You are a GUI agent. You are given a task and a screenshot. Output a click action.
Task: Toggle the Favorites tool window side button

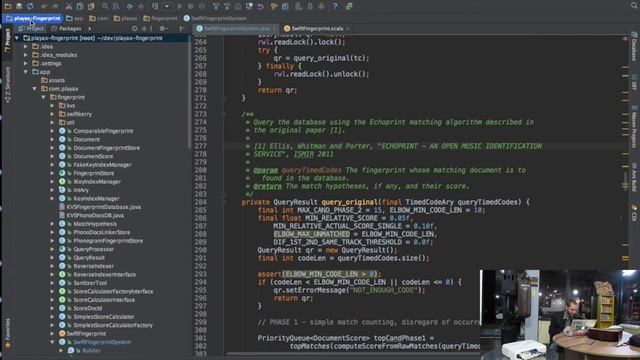pyautogui.click(x=7, y=333)
